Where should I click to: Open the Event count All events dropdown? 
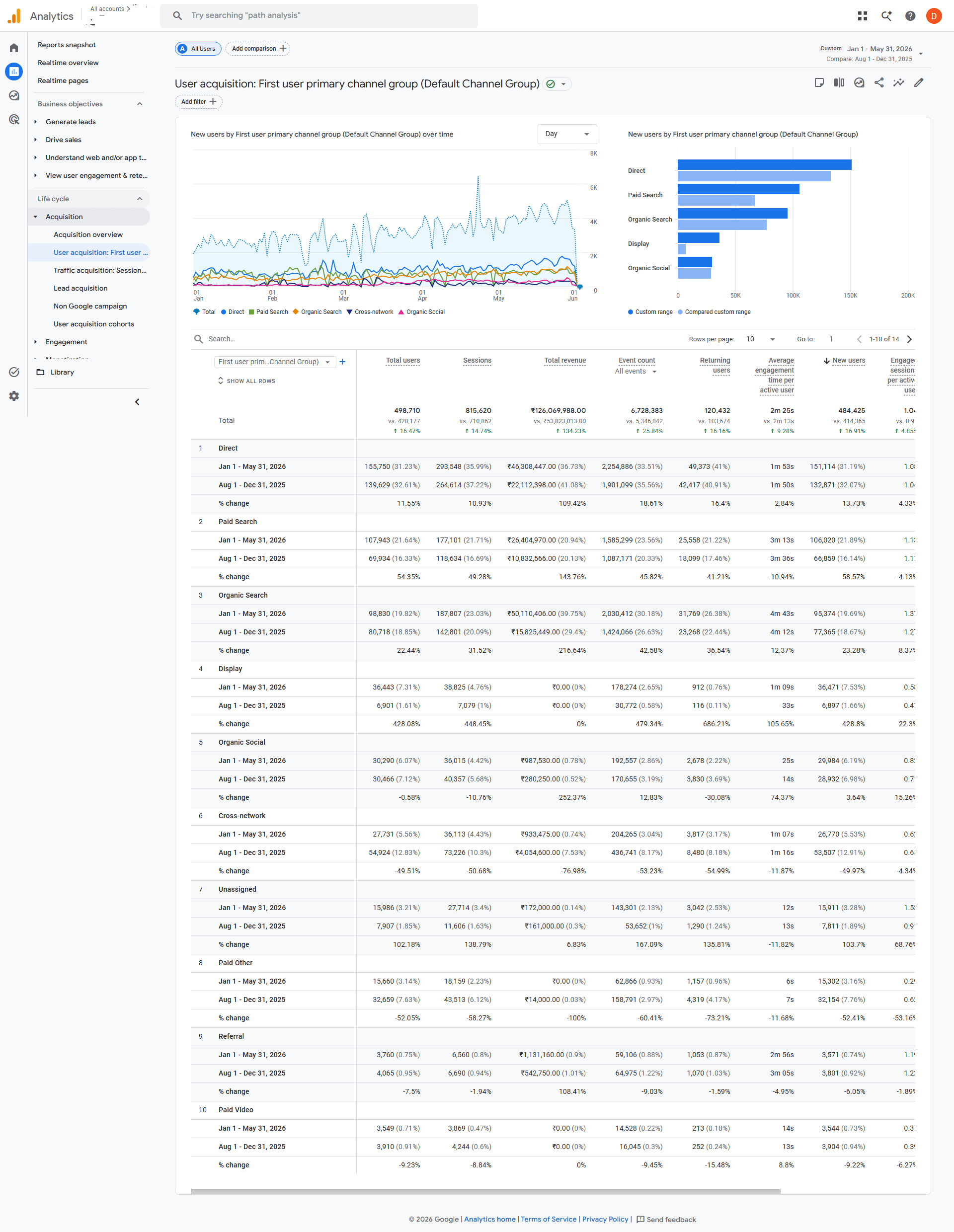pyautogui.click(x=636, y=371)
